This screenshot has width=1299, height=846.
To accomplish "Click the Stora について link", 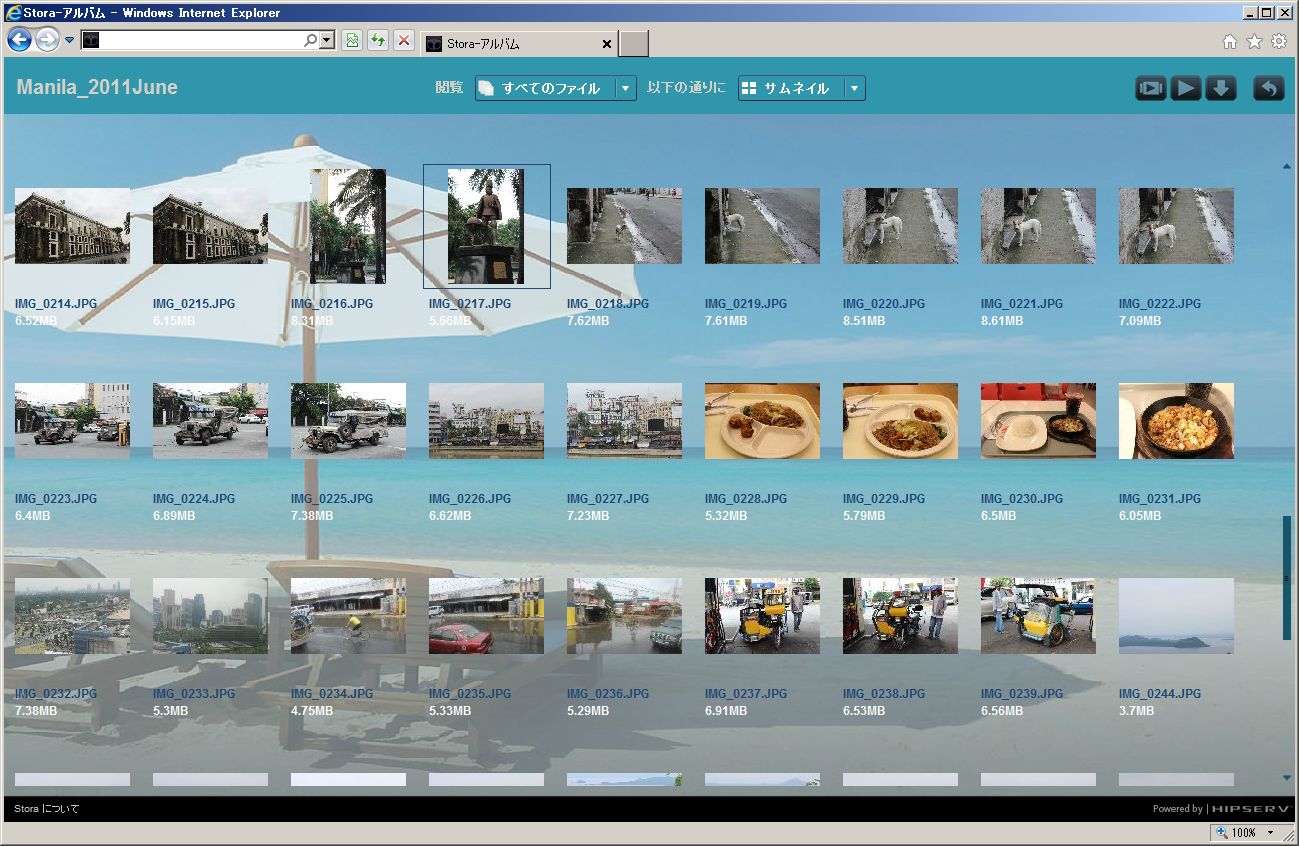I will [x=46, y=809].
